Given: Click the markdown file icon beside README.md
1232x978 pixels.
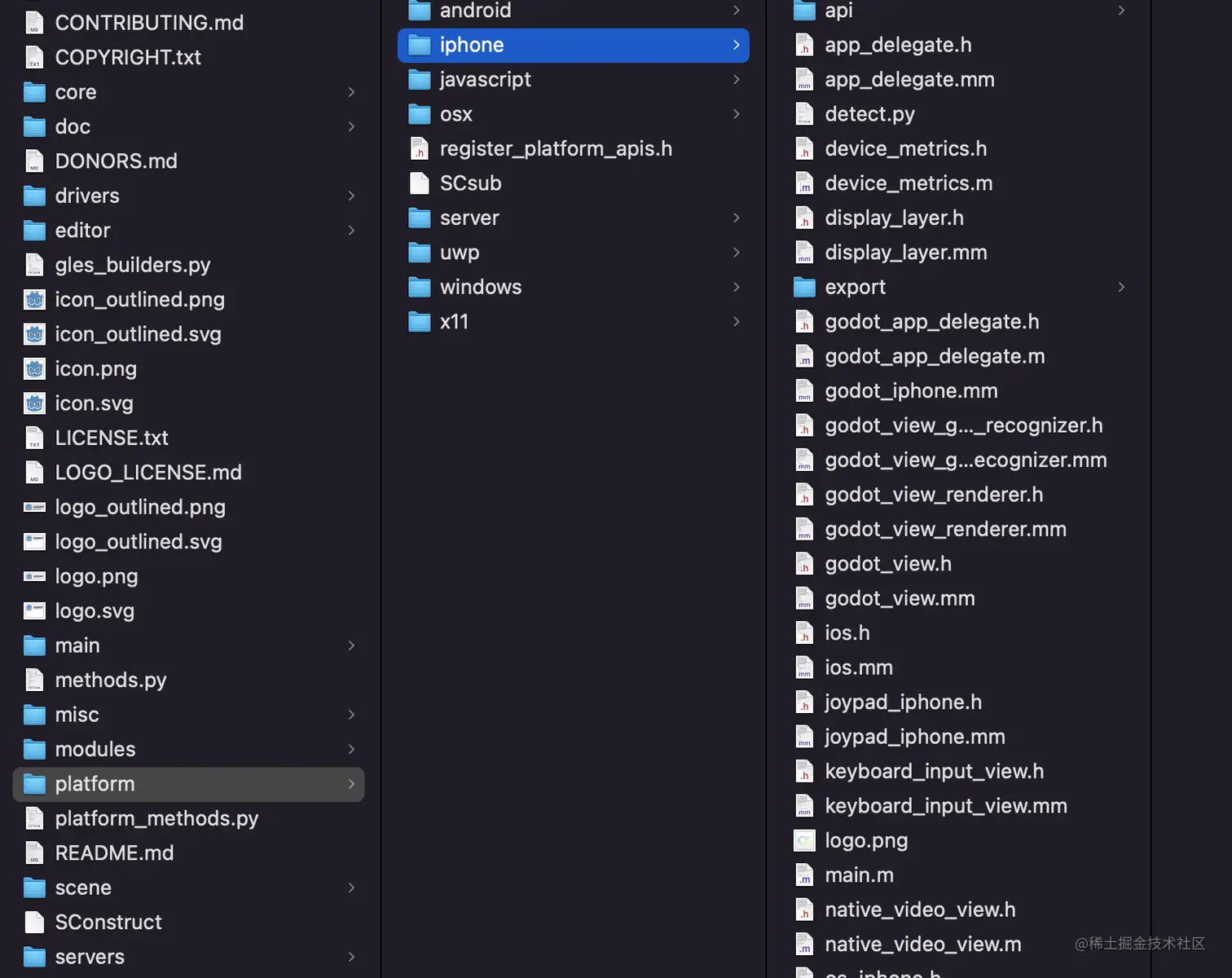Looking at the screenshot, I should (34, 853).
